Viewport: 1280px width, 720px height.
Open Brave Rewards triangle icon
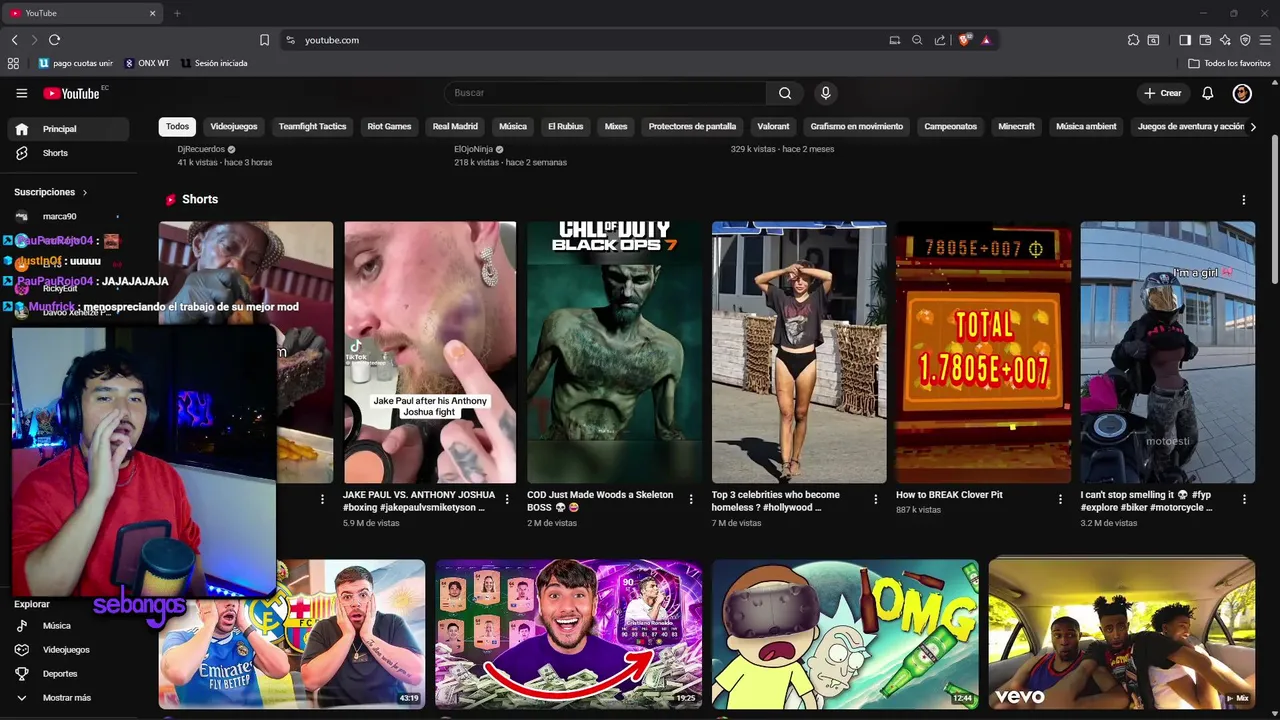click(986, 40)
